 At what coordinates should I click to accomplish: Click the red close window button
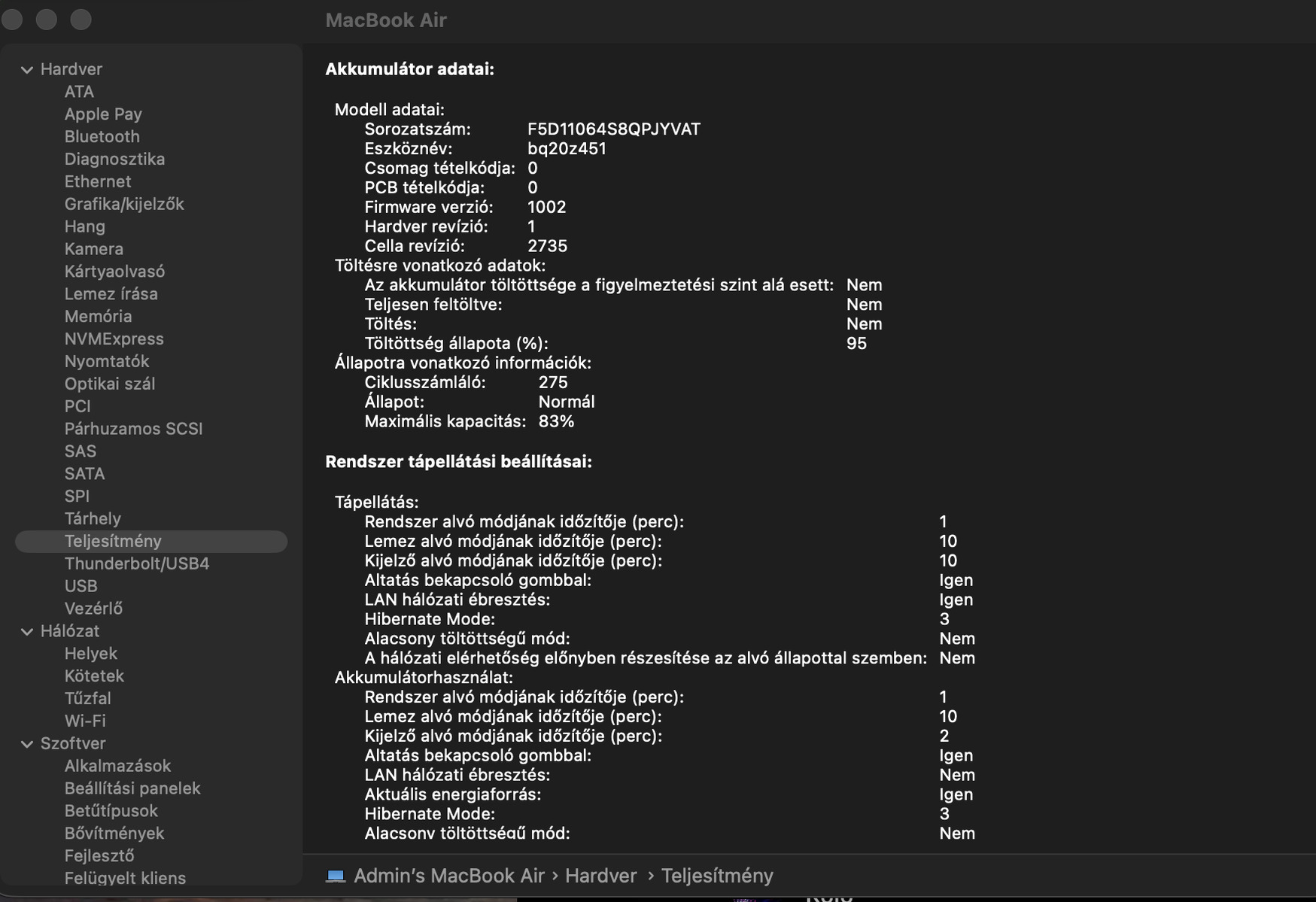pos(12,20)
